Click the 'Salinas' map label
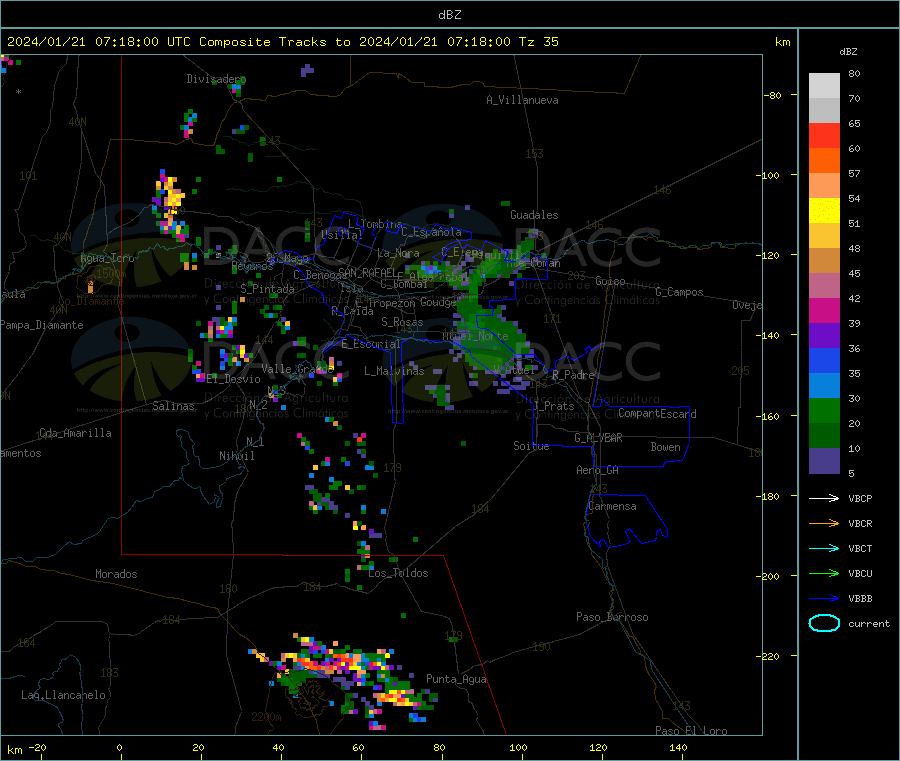 pos(173,406)
